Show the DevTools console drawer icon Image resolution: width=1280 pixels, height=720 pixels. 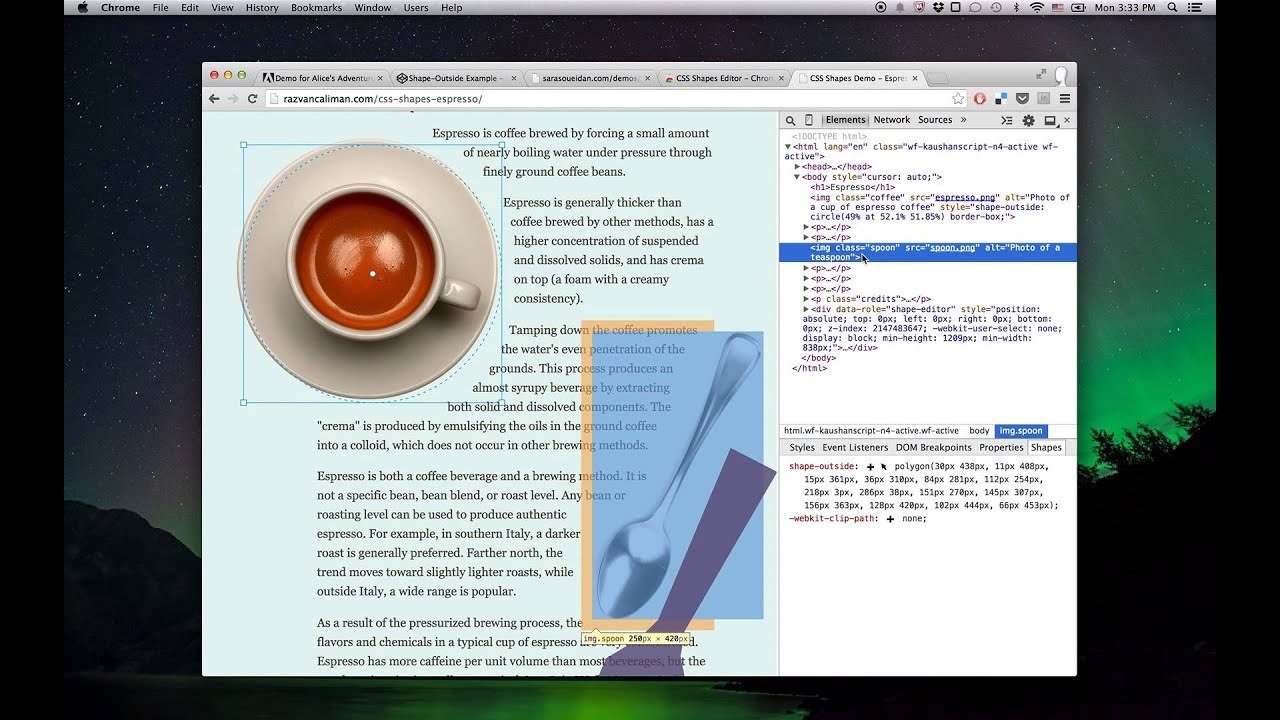[1007, 120]
